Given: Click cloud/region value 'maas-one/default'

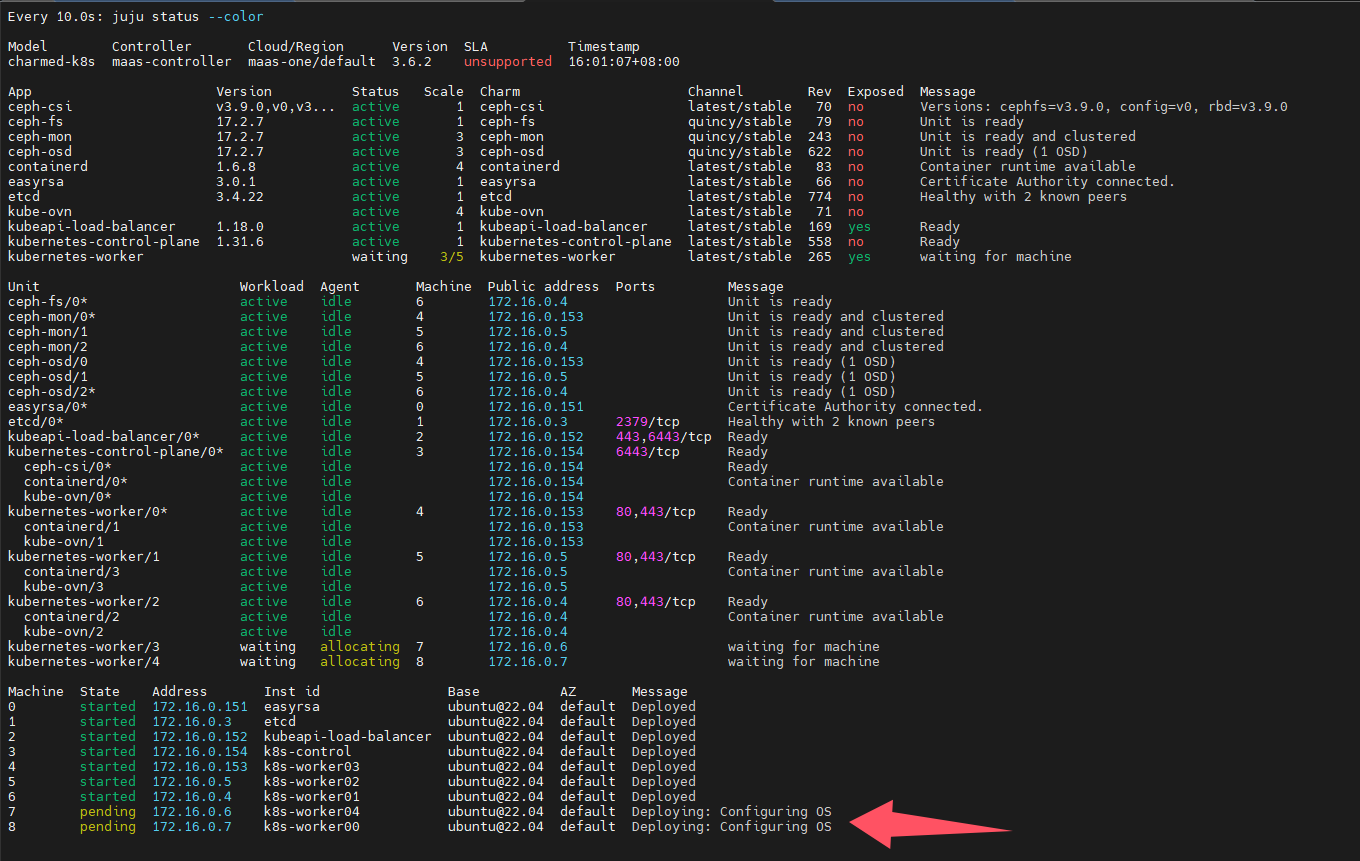Looking at the screenshot, I should (312, 62).
